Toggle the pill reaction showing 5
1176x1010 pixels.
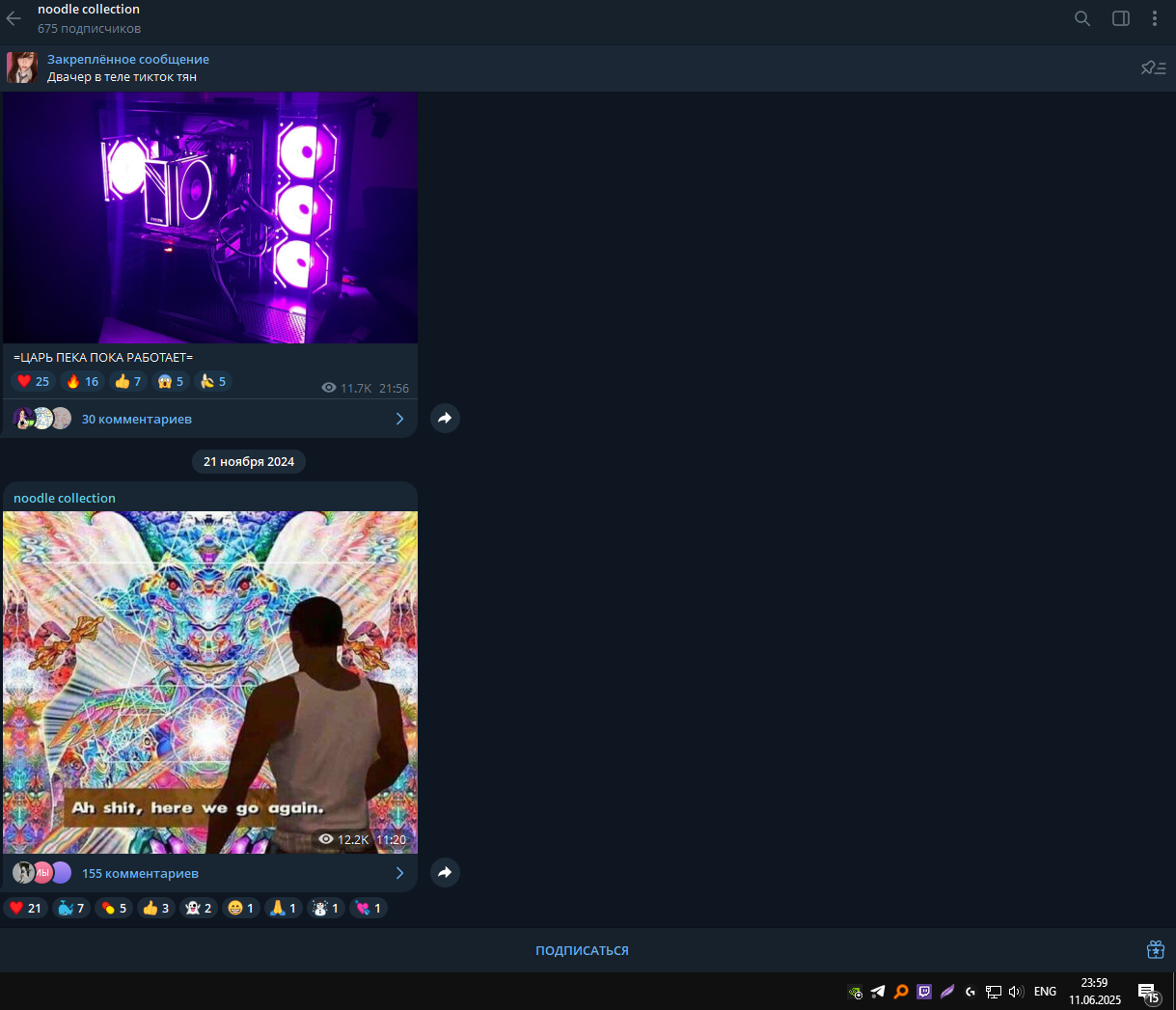pos(113,908)
